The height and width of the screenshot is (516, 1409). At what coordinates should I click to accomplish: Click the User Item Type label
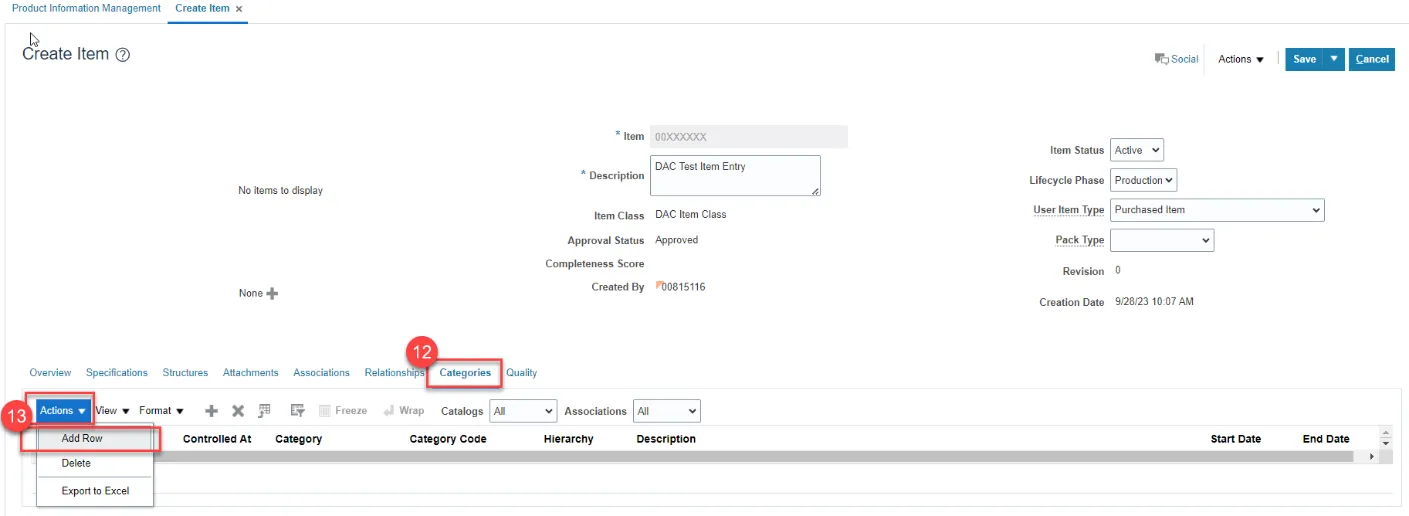click(x=1068, y=210)
